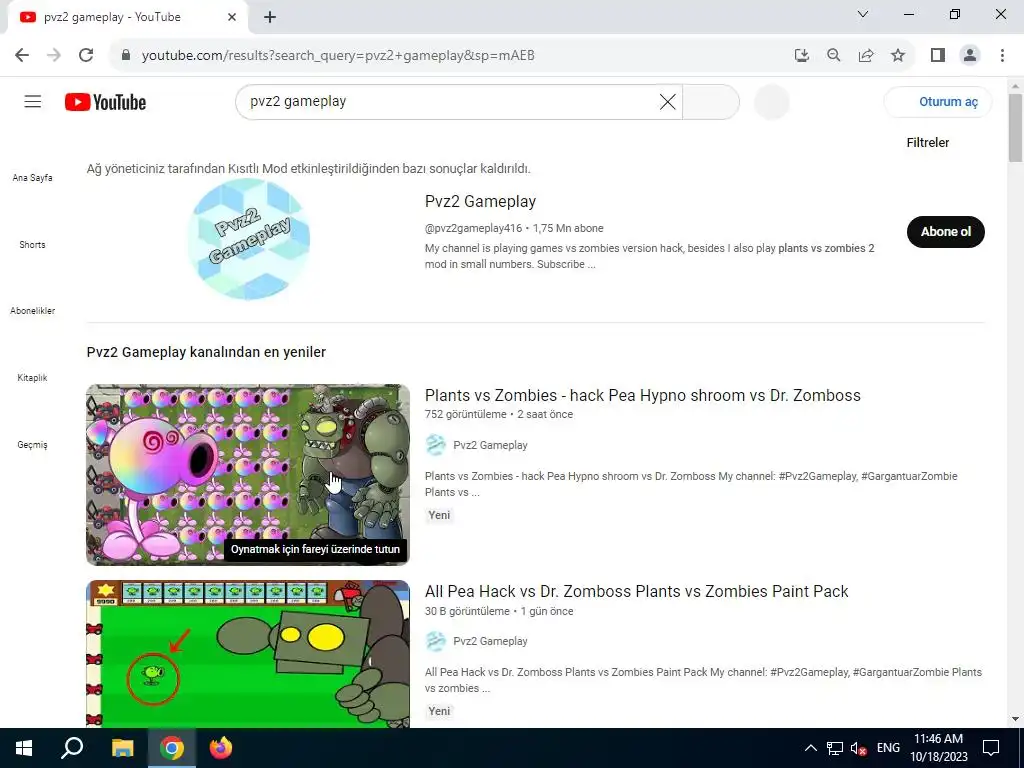
Task: Open the Windows notification center
Action: 991,748
